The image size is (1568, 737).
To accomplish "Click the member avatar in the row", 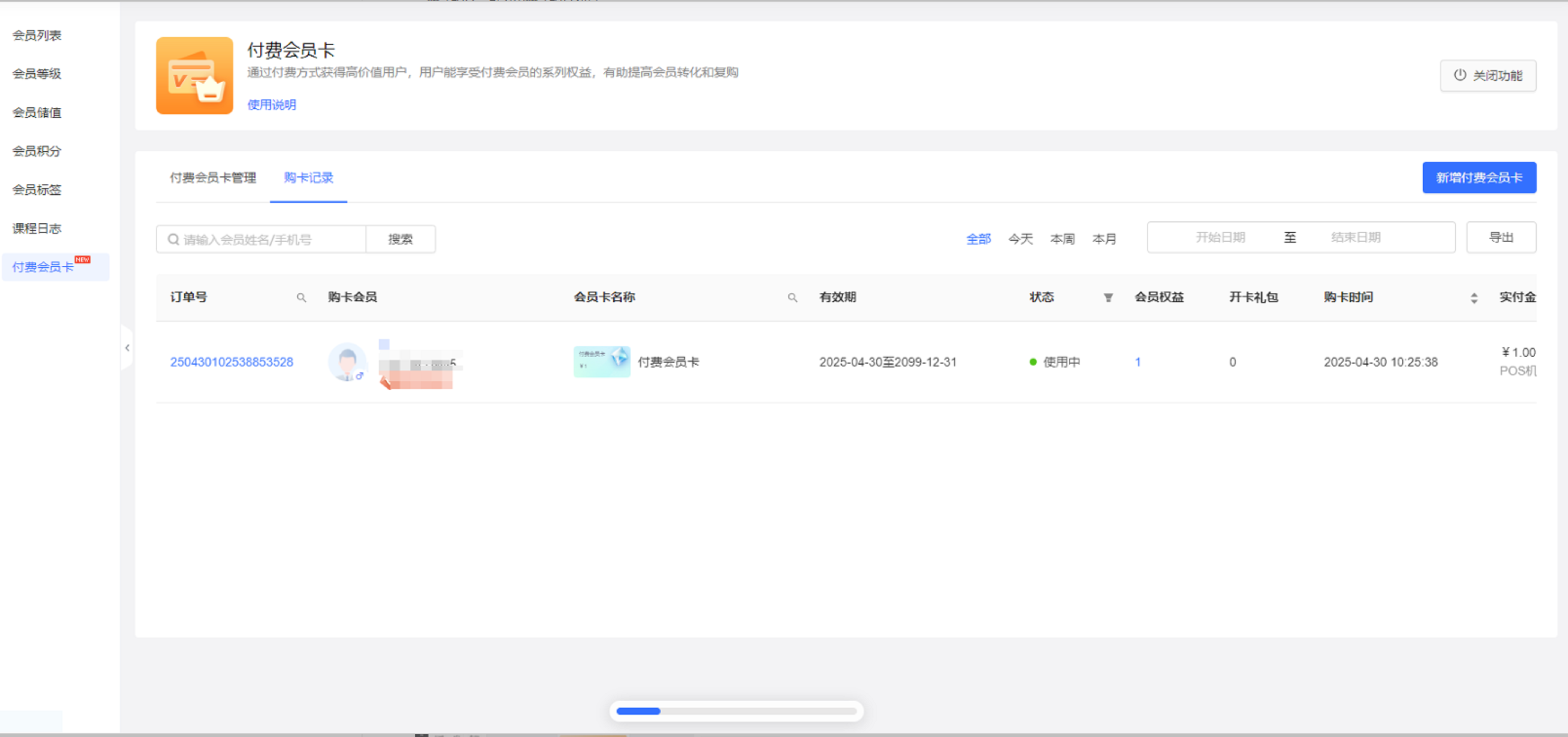I will (x=347, y=362).
